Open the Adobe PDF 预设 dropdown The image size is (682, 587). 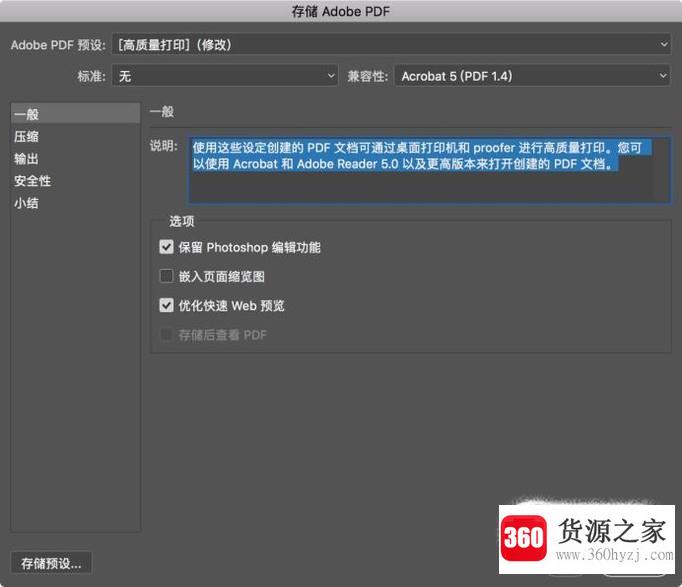click(x=391, y=44)
